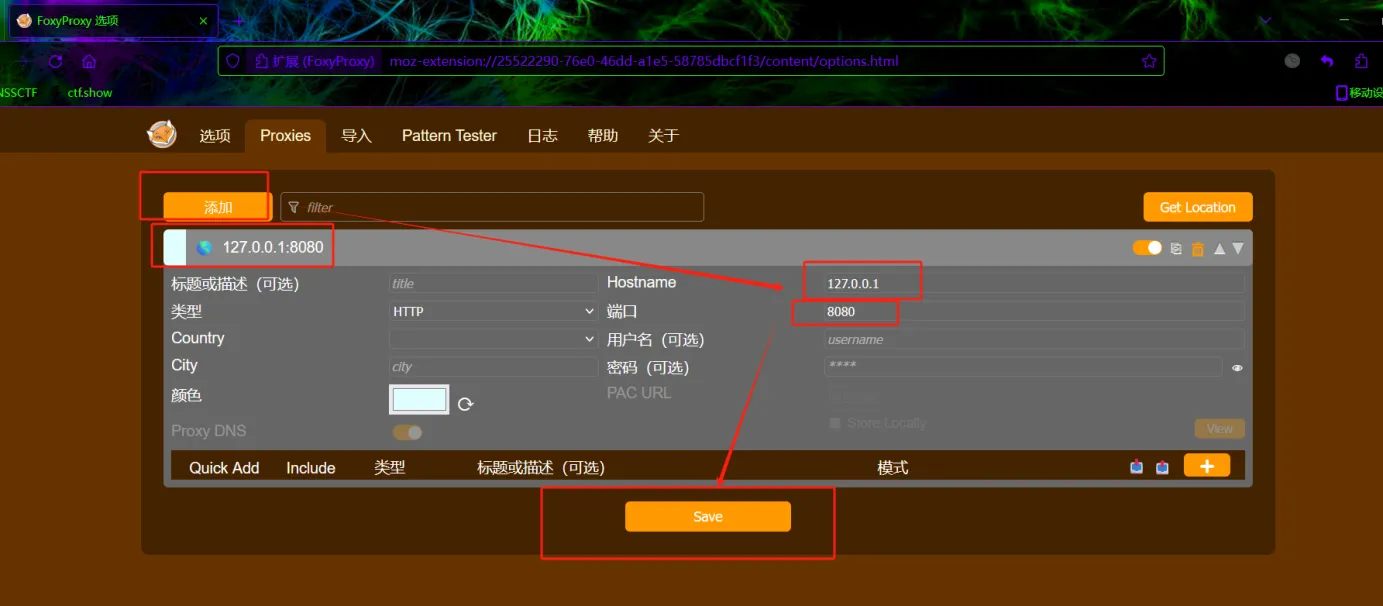The image size is (1383, 606).
Task: Open the ctf.show bookmark
Action: point(90,93)
